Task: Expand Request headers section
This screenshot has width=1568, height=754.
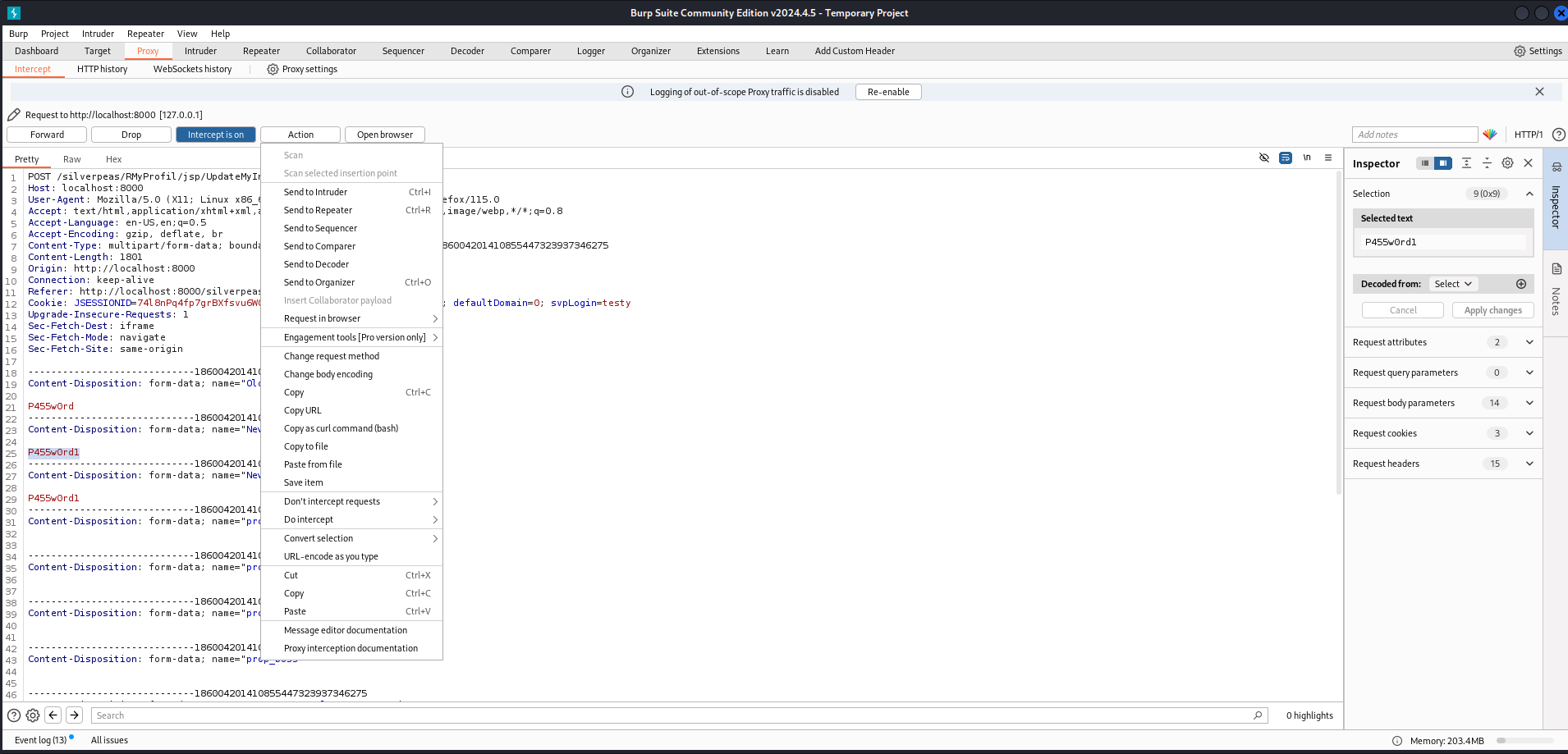Action: (1529, 464)
